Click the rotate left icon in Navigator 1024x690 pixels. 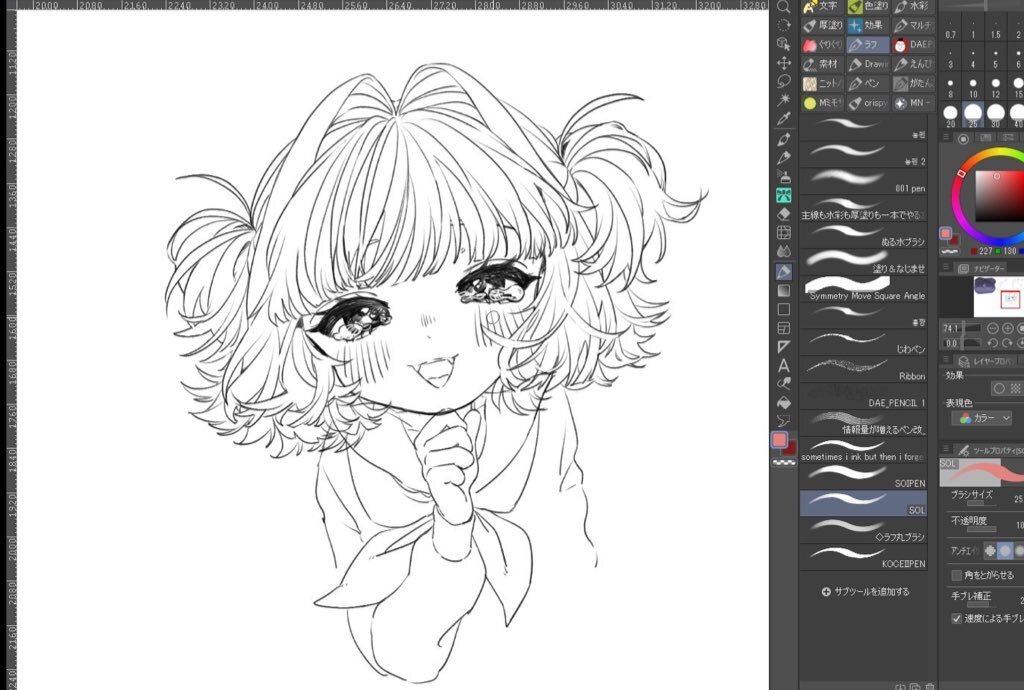(993, 343)
